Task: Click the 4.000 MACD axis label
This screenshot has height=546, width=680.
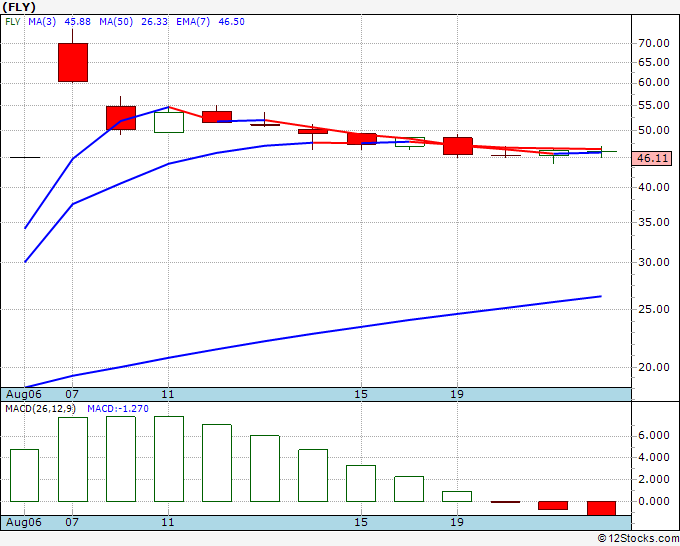Action: click(x=654, y=458)
